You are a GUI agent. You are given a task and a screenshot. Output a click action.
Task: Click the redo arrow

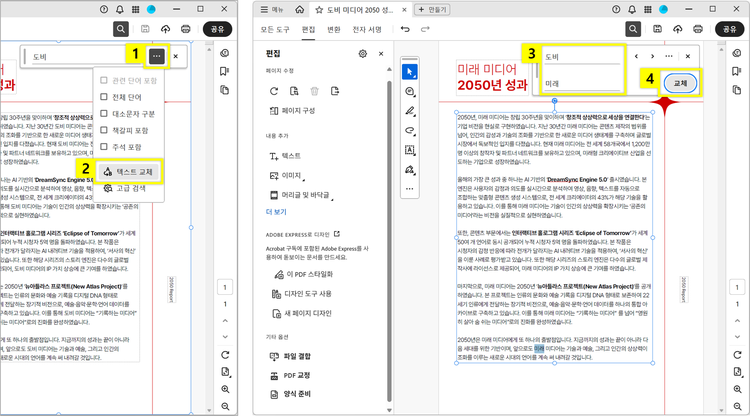pyautogui.click(x=425, y=30)
